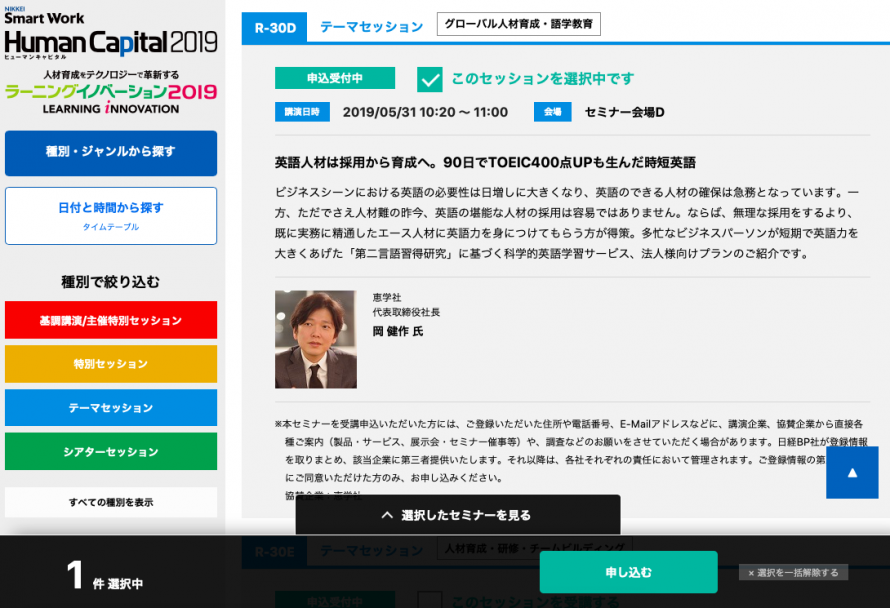Image resolution: width=890 pixels, height=608 pixels.
Task: Click このセッションを選択中です text
Action: pos(543,79)
